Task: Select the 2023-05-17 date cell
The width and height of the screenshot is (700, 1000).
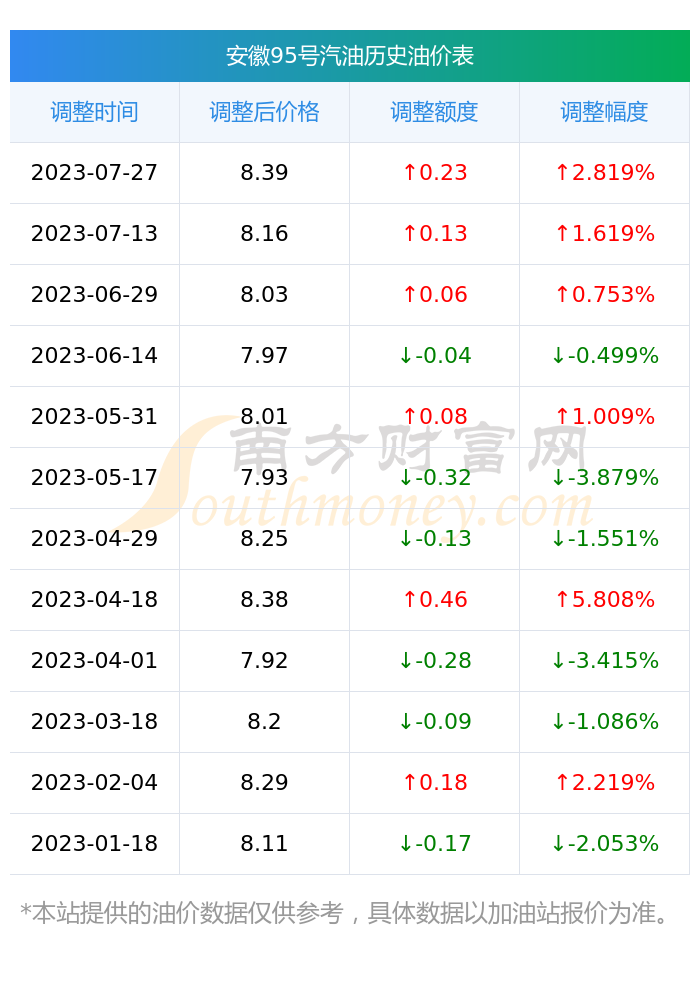Action: click(94, 477)
